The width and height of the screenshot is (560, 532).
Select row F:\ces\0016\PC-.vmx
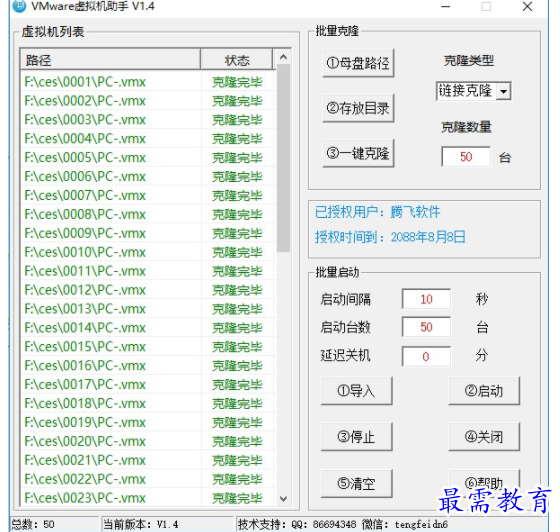[x=148, y=366]
